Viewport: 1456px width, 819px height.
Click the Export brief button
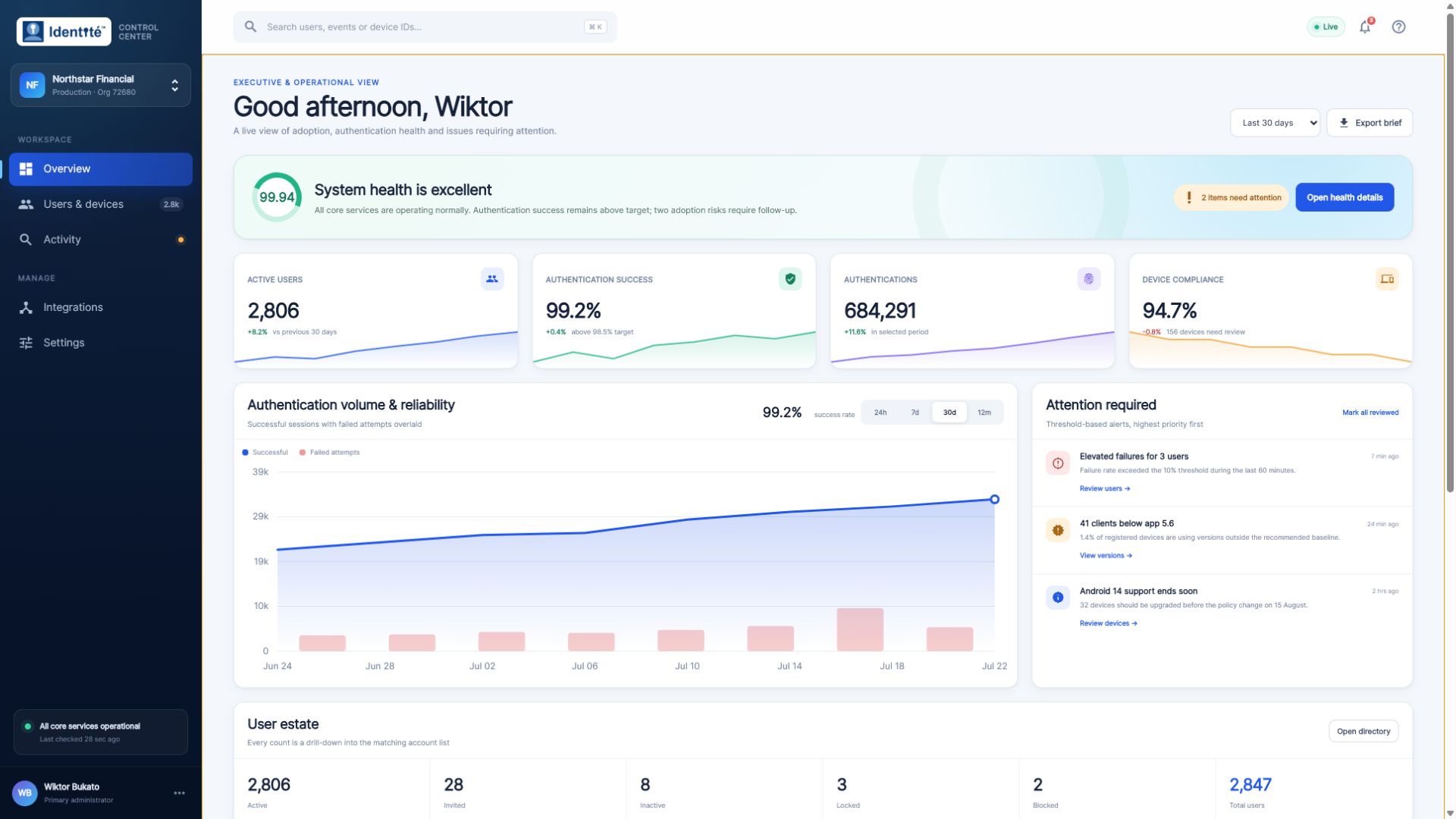point(1369,123)
